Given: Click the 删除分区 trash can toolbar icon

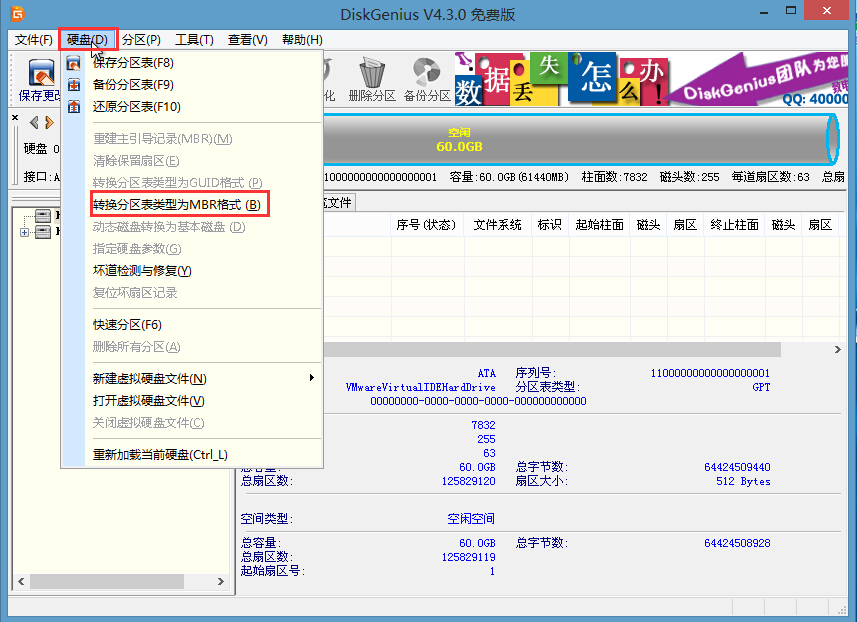Looking at the screenshot, I should (x=372, y=73).
